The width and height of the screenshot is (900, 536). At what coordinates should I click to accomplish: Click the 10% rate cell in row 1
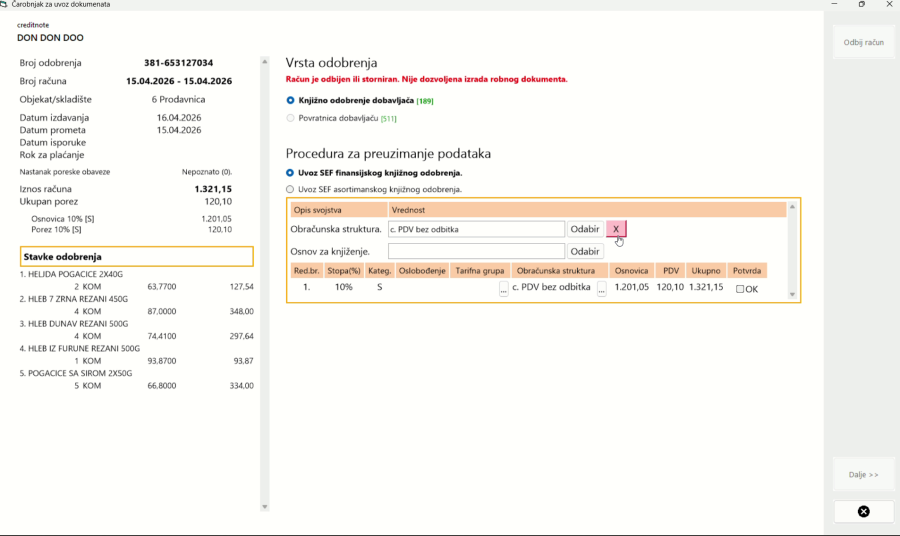pyautogui.click(x=343, y=287)
